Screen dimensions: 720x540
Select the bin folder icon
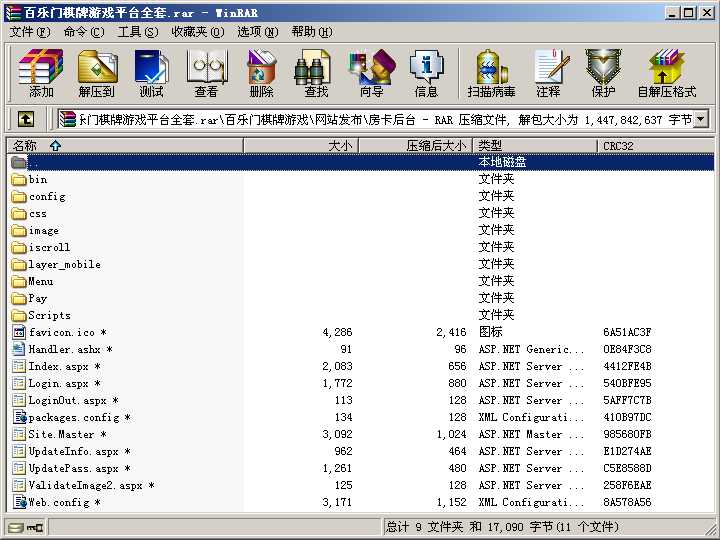point(19,180)
